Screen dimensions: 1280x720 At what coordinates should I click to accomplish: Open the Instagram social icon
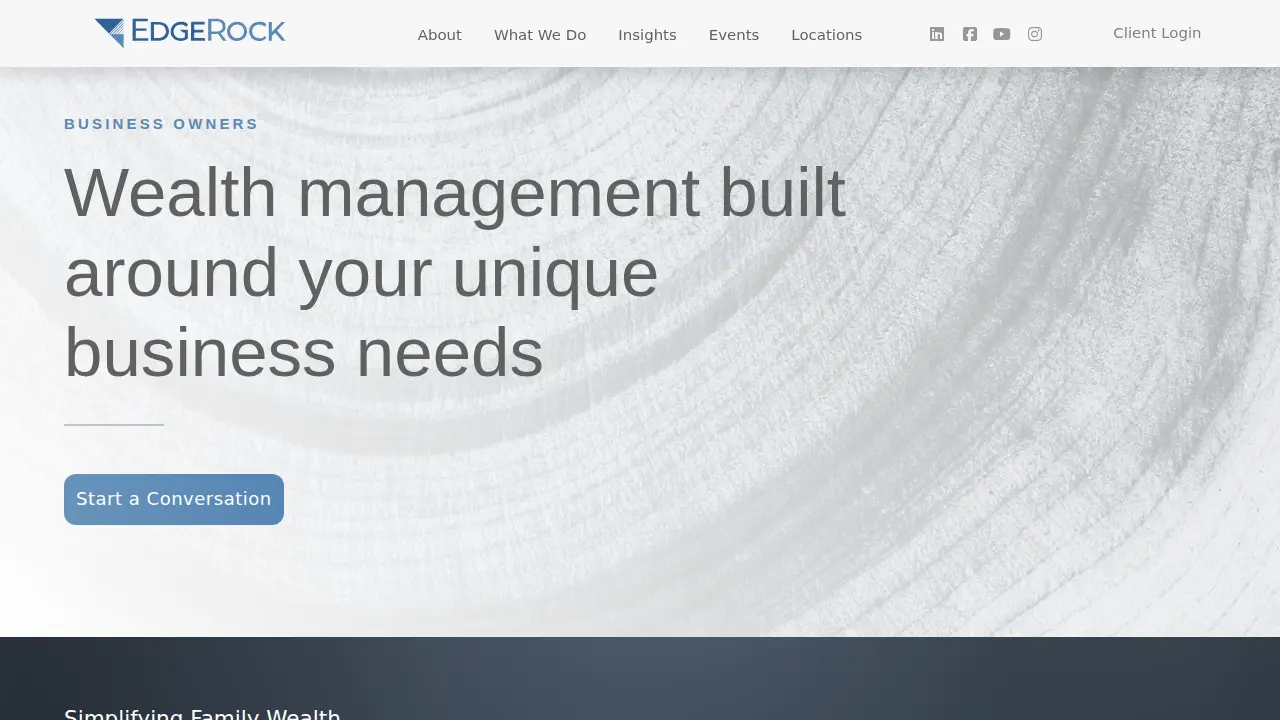tap(1035, 34)
